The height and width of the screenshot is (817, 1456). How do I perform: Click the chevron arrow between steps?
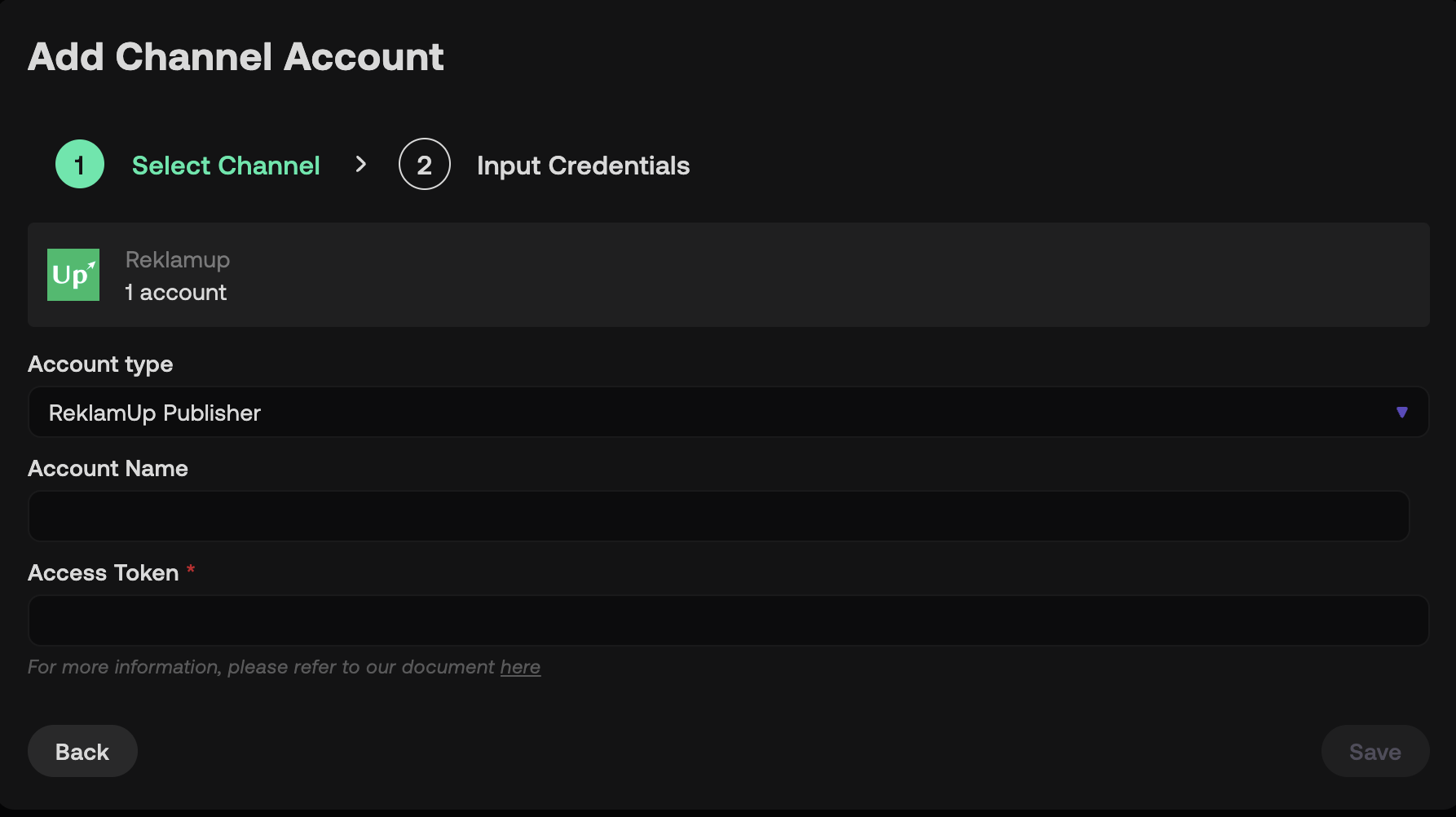click(x=361, y=164)
